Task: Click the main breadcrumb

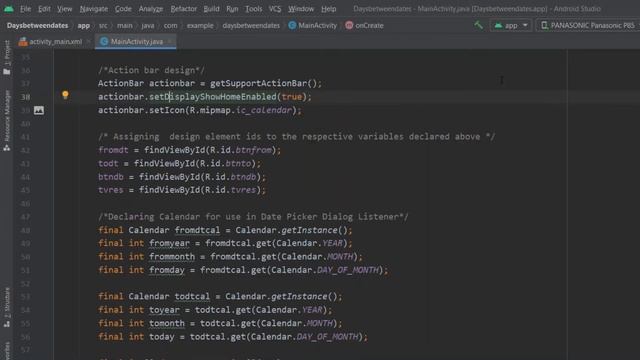Action: point(124,25)
